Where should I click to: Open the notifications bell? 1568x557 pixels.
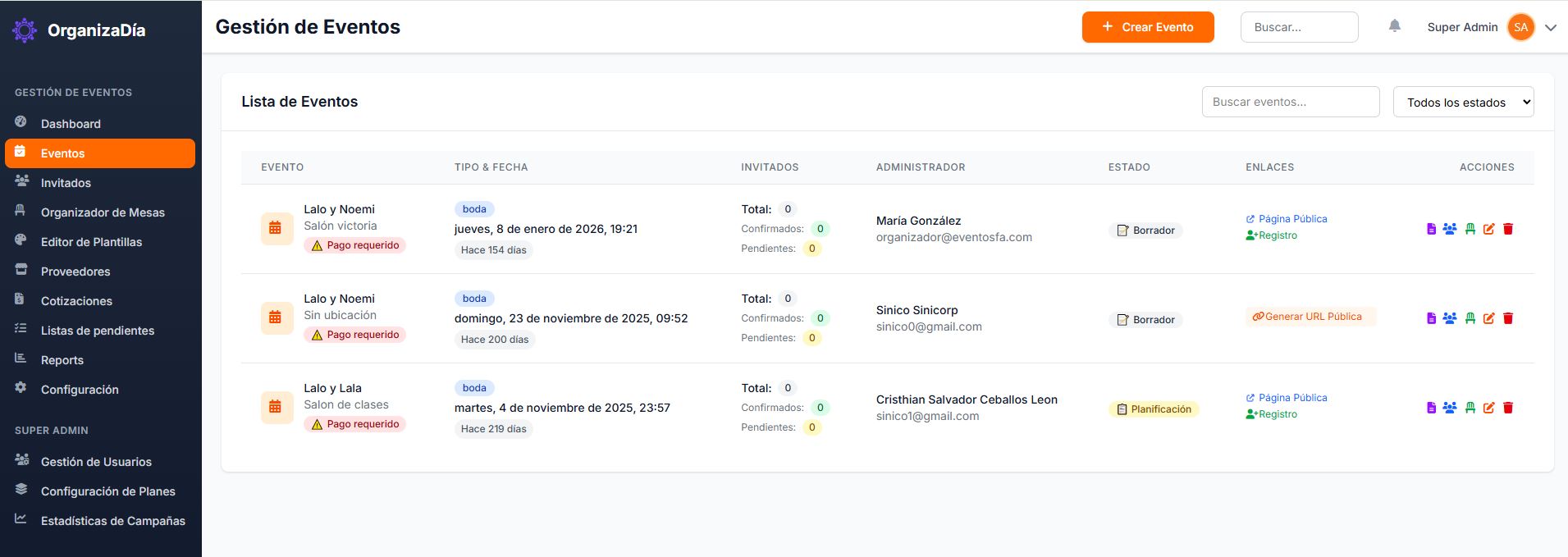(1394, 26)
